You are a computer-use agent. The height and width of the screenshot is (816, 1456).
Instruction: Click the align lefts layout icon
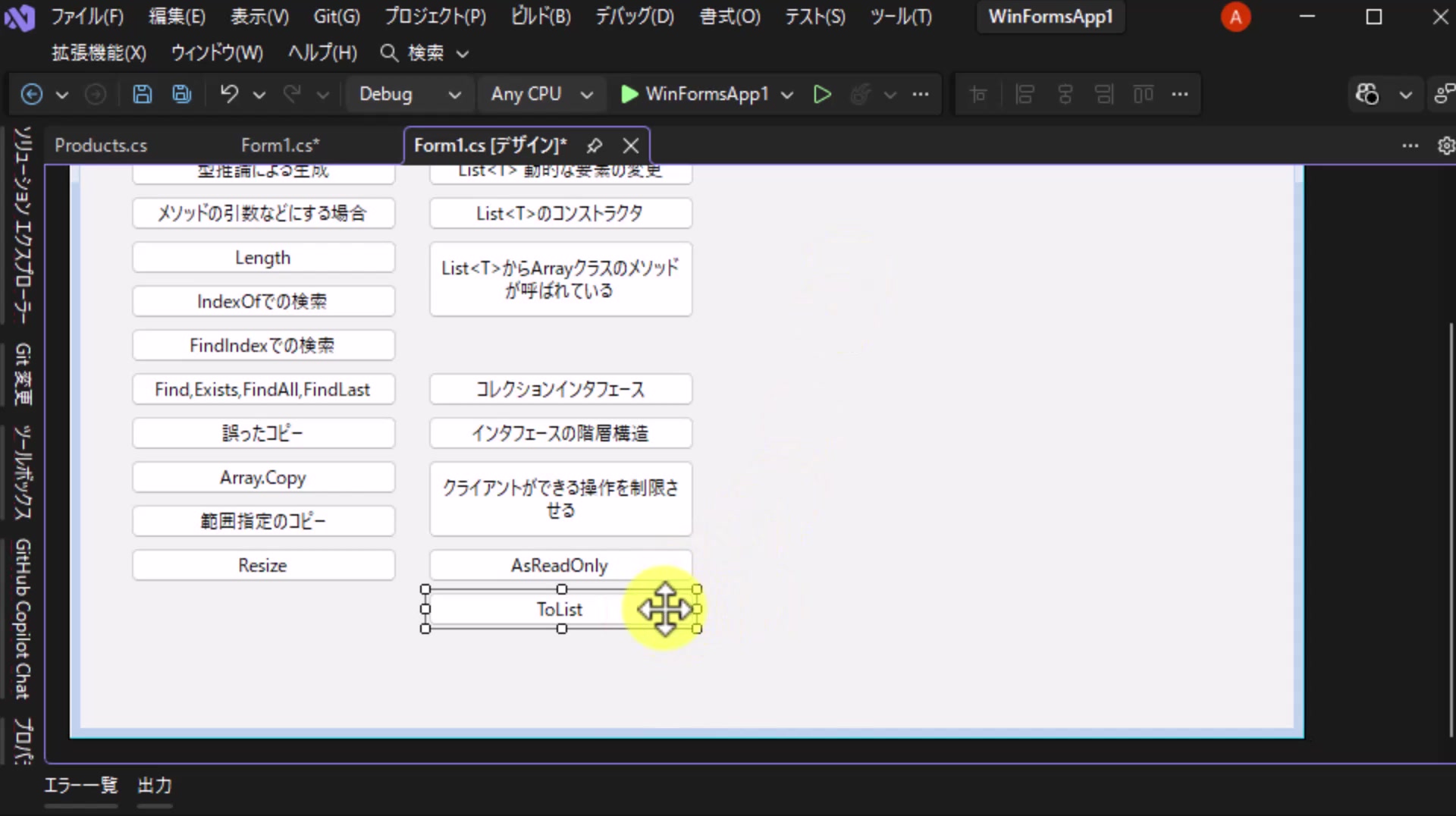(x=1025, y=94)
